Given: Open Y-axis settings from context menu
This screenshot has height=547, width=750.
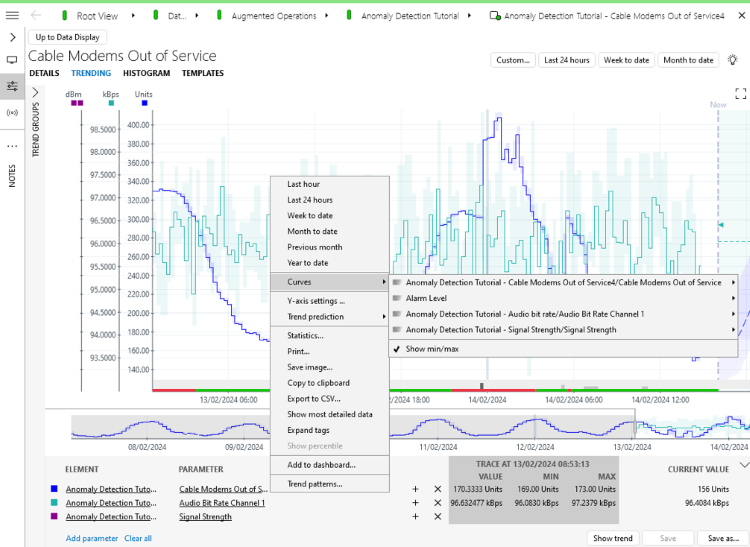Looking at the screenshot, I should (x=330, y=301).
